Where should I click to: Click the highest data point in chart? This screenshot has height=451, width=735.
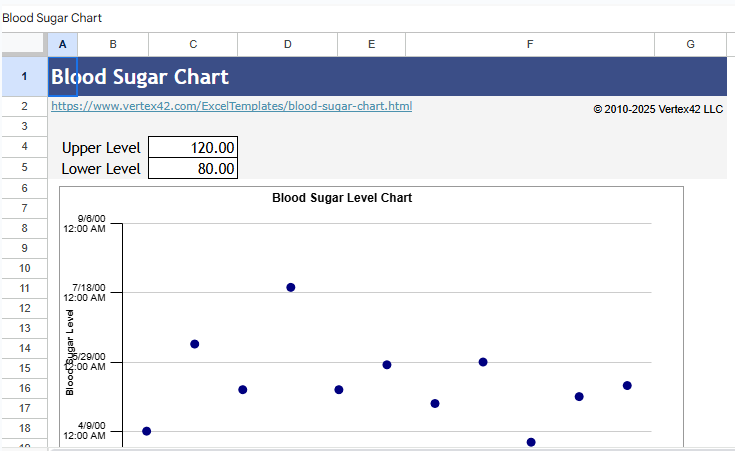(x=291, y=287)
